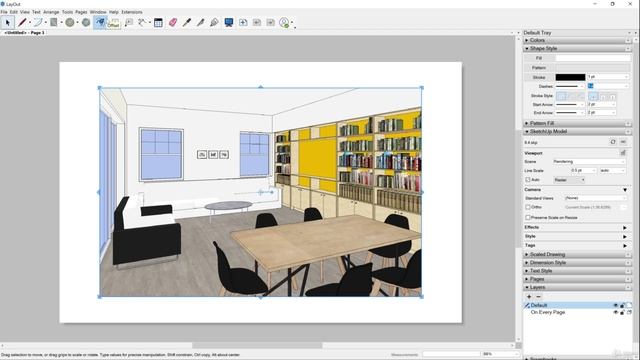Screen dimensions: 640x360
Task: Enable the Ortho checkbox
Action: (528, 207)
